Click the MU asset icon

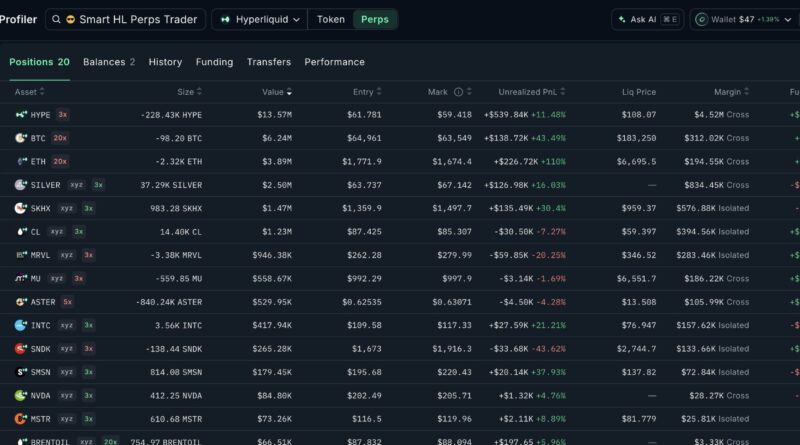coord(21,278)
